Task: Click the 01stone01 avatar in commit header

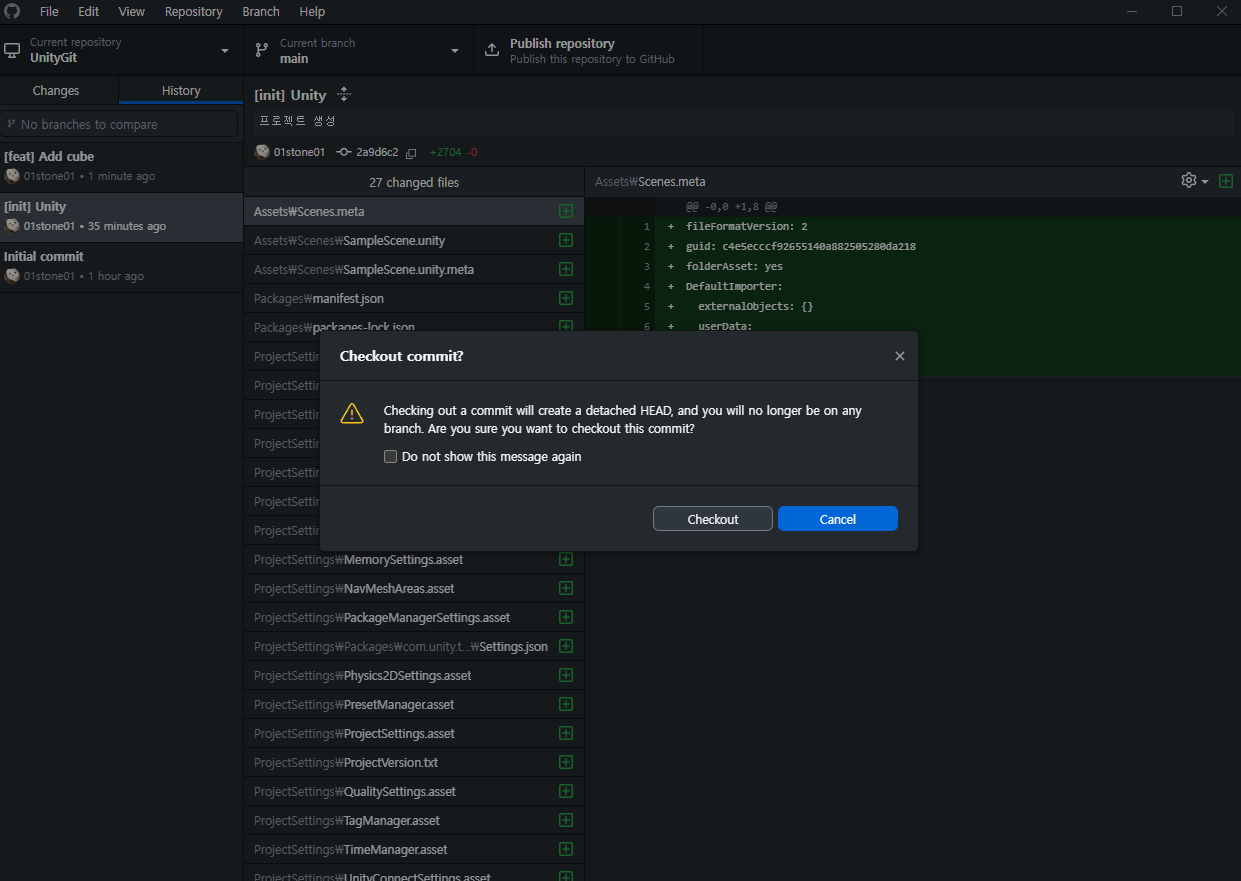Action: (x=262, y=152)
